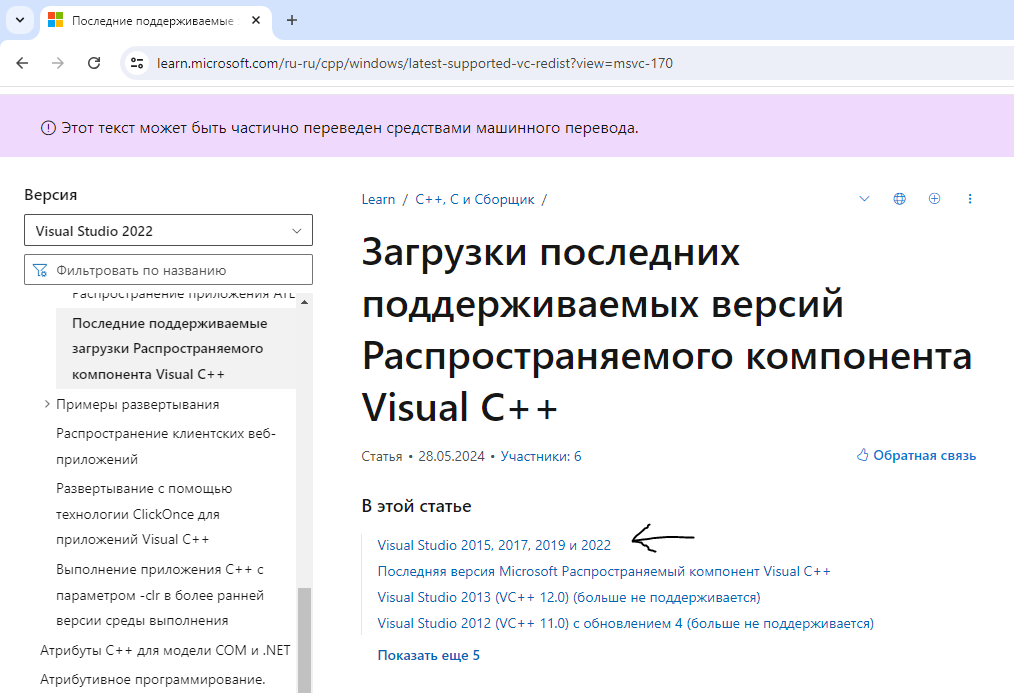Click the sidebar scrollbar thumb
This screenshot has height=693, width=1014.
(x=305, y=640)
